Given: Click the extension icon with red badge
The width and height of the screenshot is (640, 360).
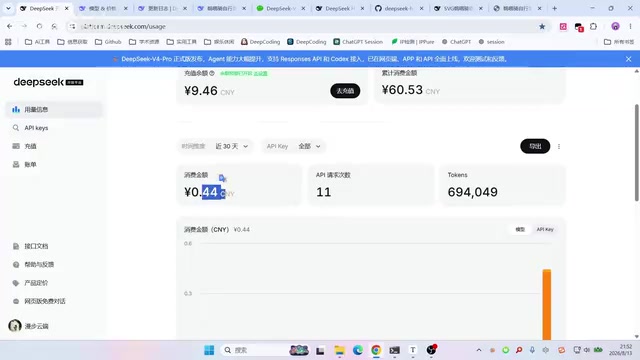Looking at the screenshot, I should coord(579,27).
